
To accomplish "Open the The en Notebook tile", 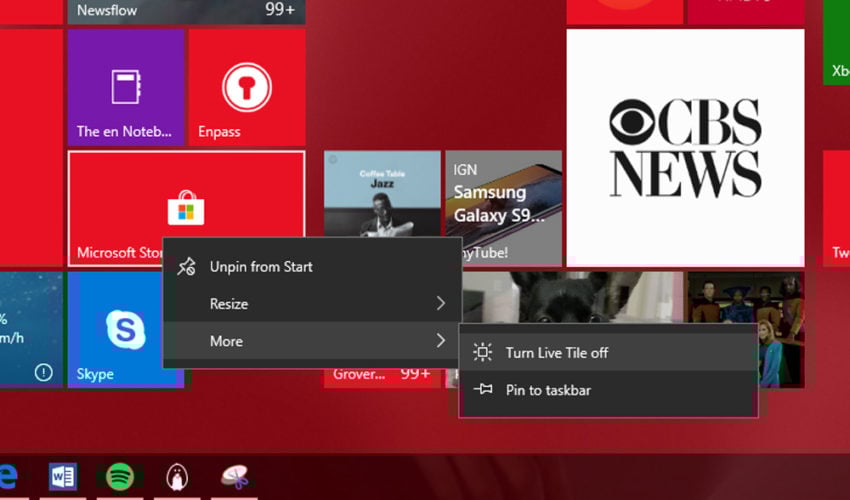I will 126,87.
